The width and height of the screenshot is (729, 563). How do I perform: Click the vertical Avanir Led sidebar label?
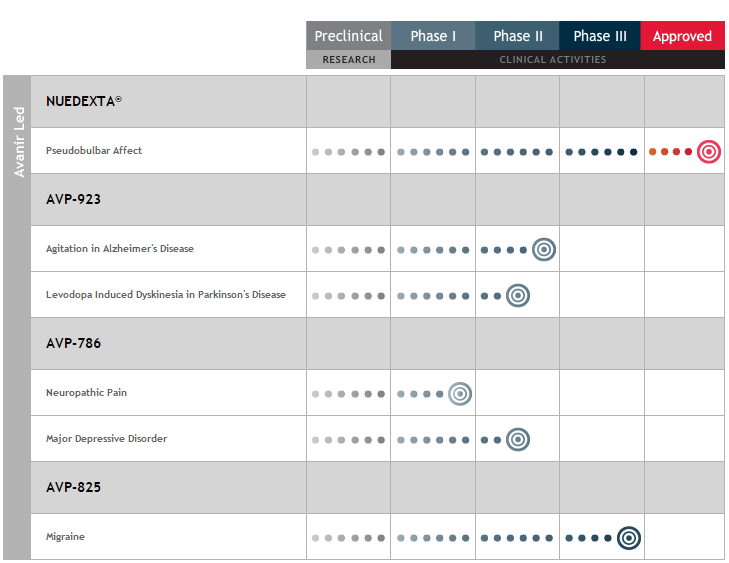coord(19,142)
